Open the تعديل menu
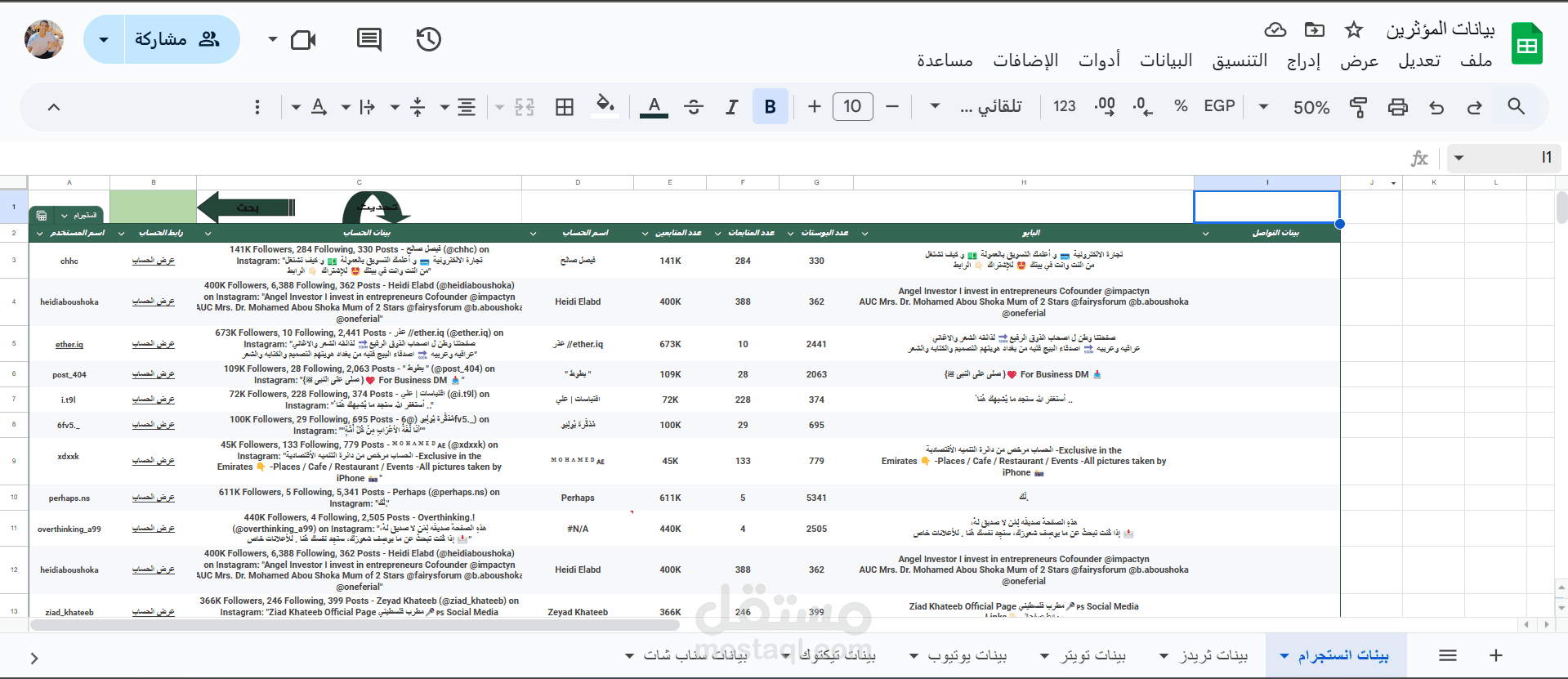This screenshot has width=1568, height=679. 1419,60
